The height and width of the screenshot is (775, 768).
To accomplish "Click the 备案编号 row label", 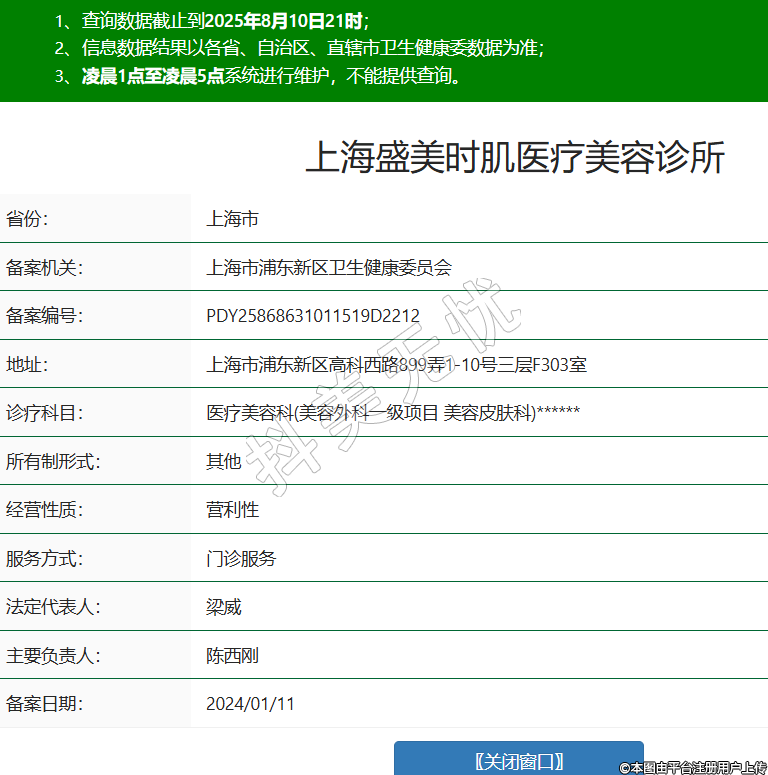I will (45, 316).
